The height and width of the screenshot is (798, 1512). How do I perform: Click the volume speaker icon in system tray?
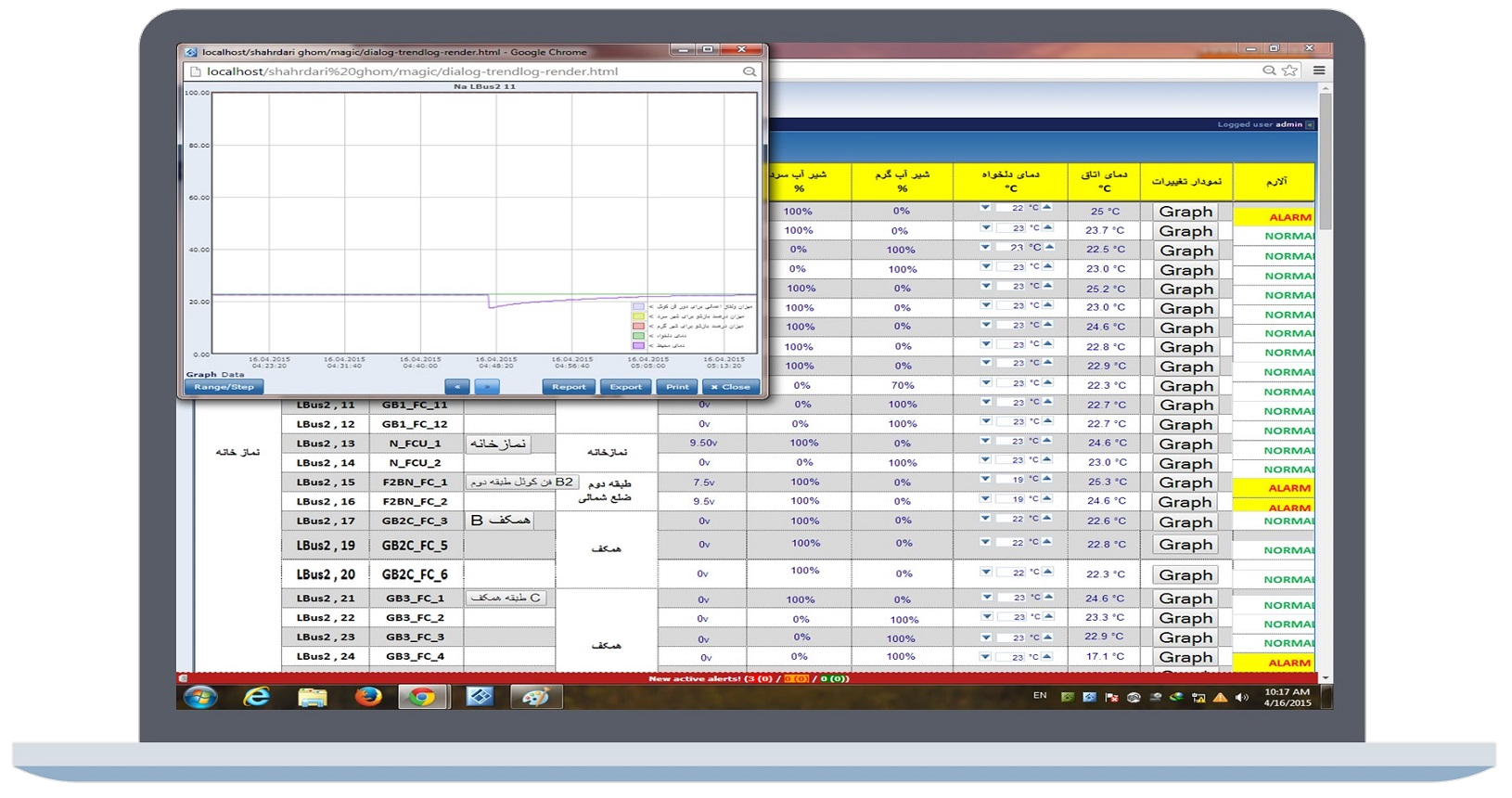pos(1241,697)
